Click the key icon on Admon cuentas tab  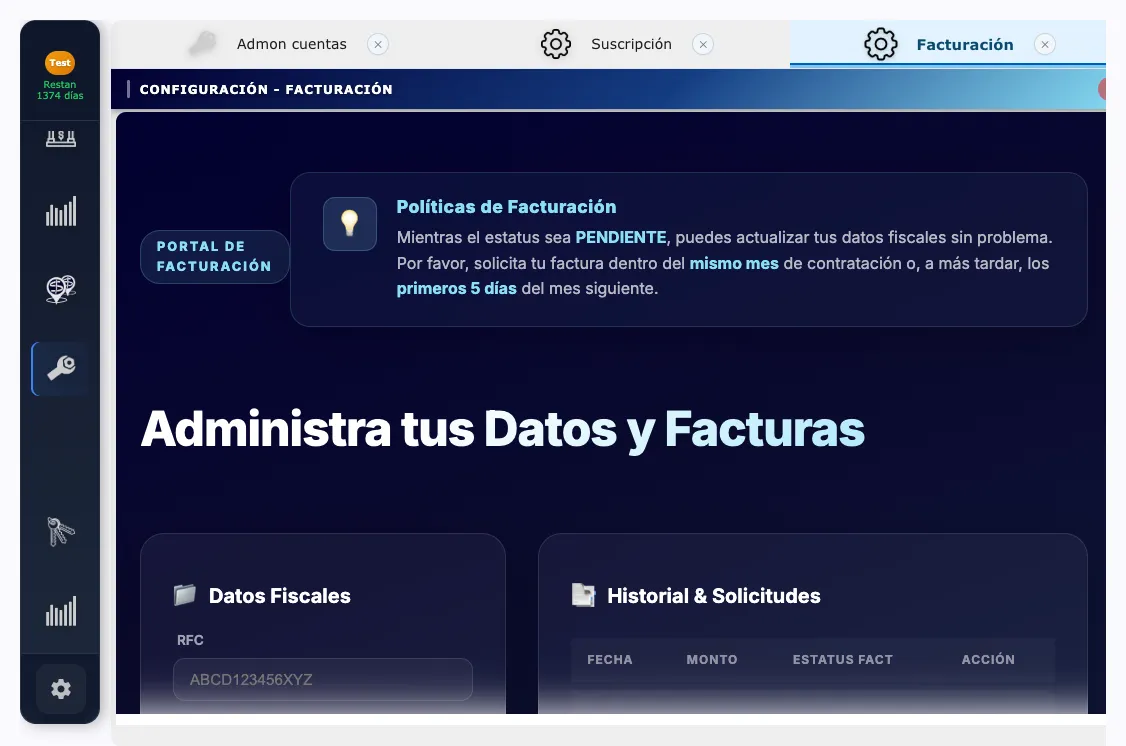point(203,44)
